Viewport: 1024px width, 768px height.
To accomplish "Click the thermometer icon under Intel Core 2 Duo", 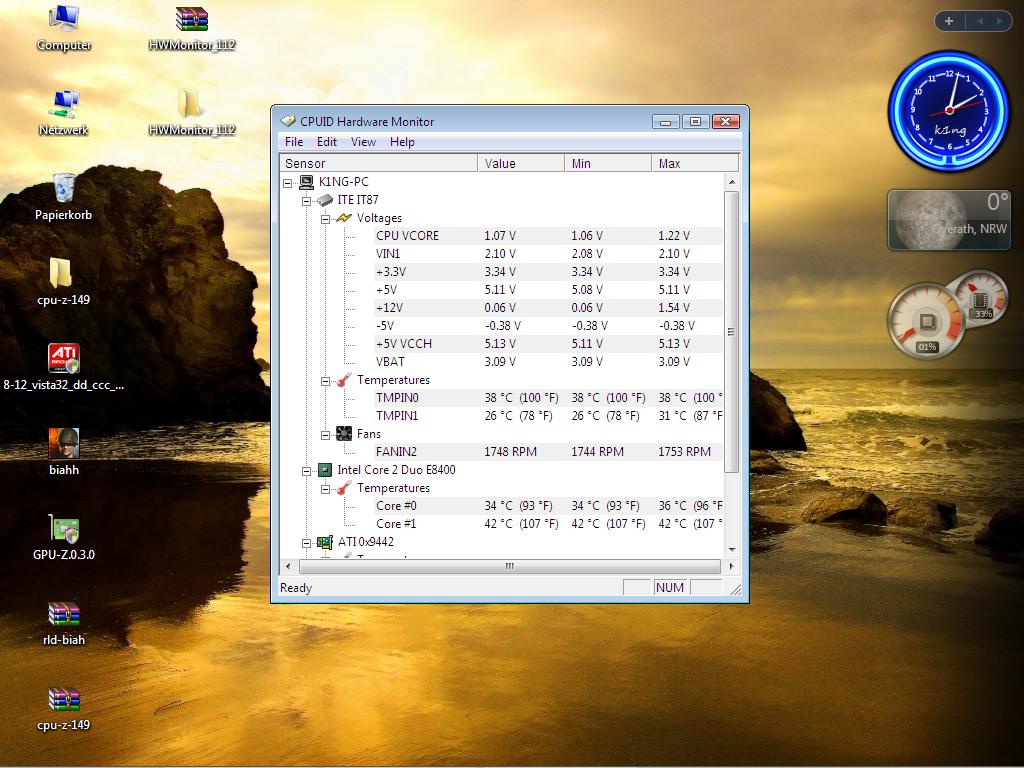I will 344,488.
